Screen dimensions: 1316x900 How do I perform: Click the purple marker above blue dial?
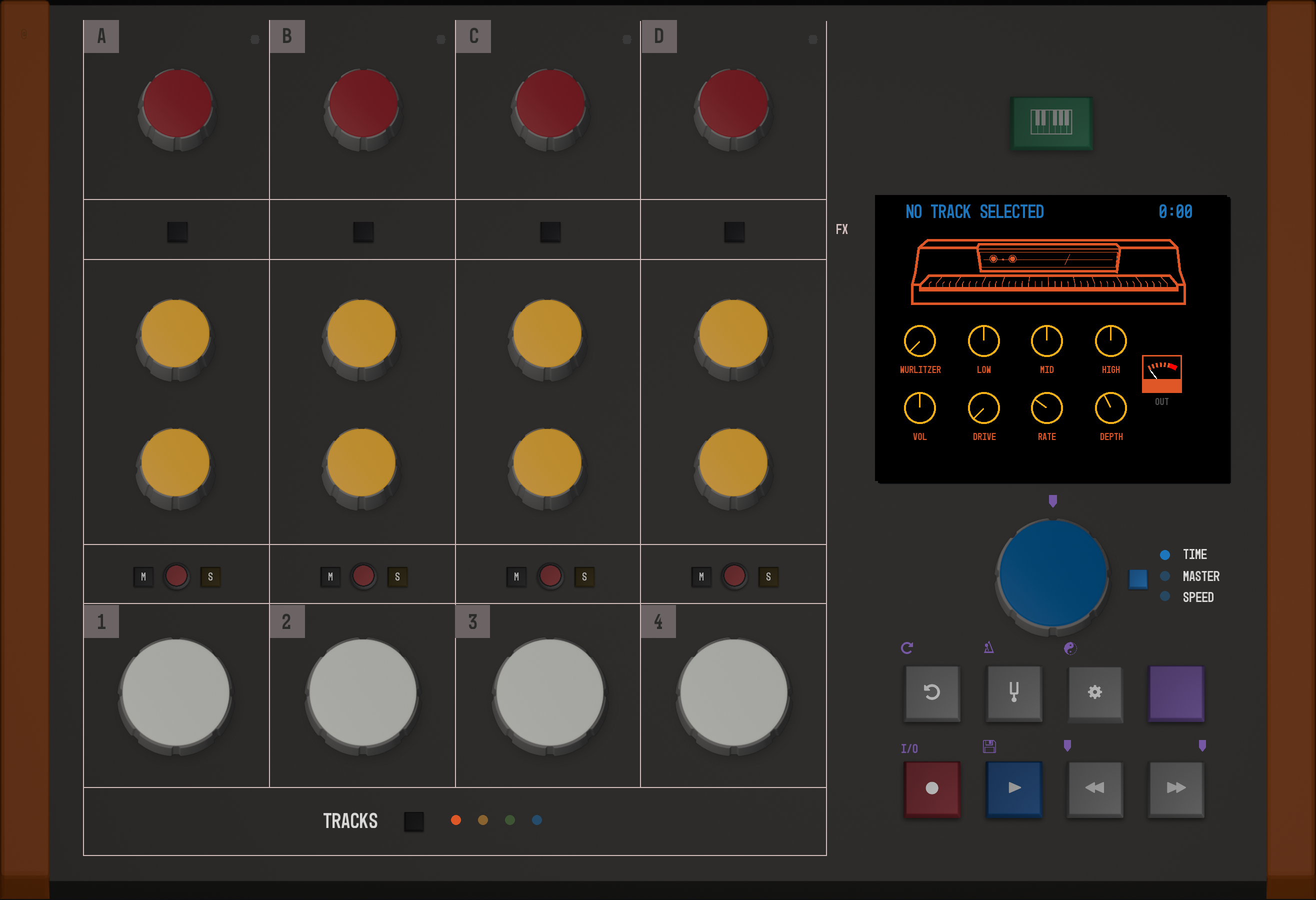pos(1052,501)
